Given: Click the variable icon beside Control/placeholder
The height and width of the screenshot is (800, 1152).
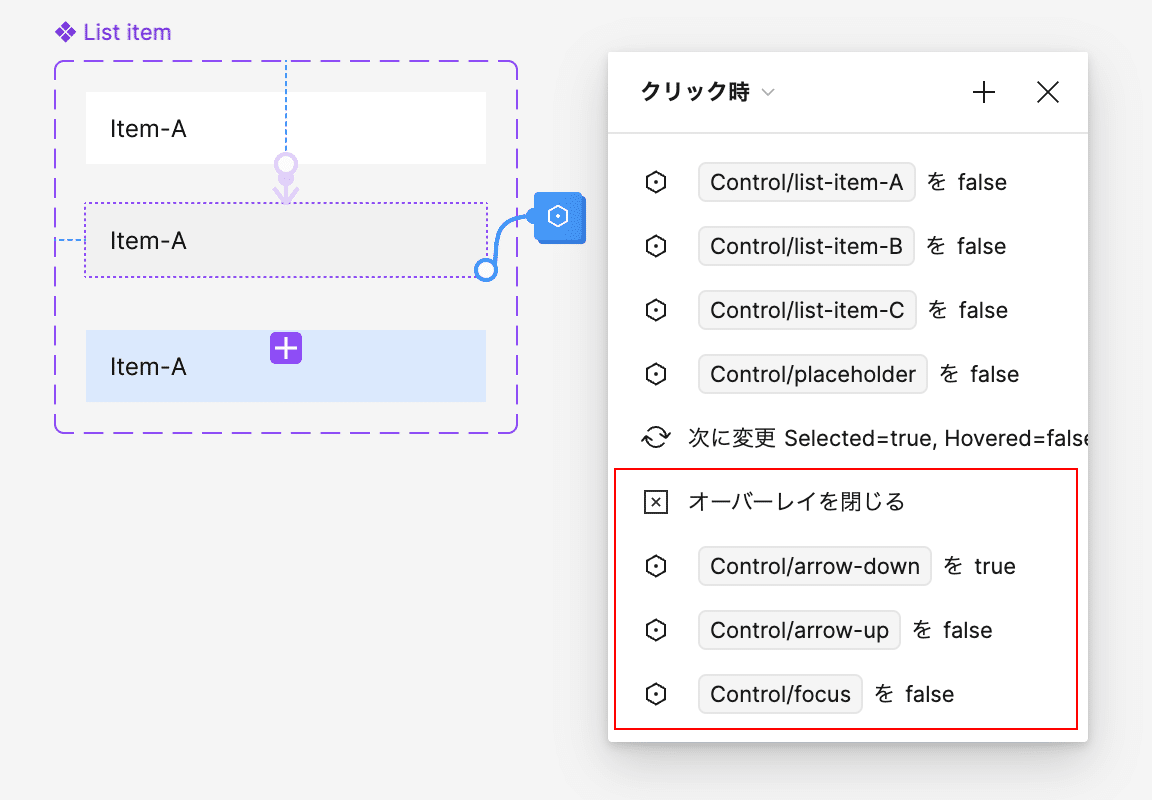Looking at the screenshot, I should tap(655, 374).
